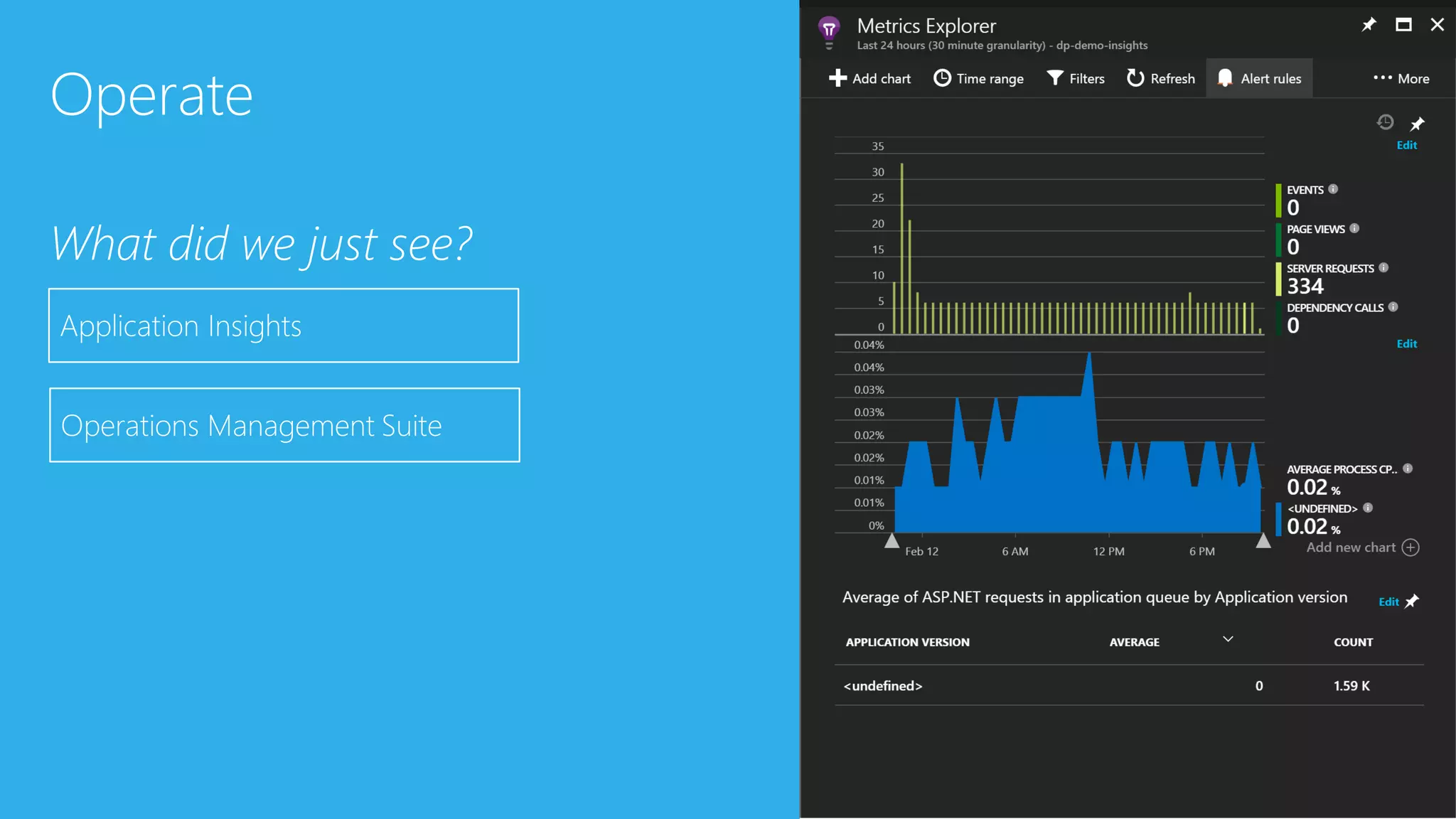Click the left time range triangle handle
This screenshot has height=819, width=1456.
(x=892, y=542)
